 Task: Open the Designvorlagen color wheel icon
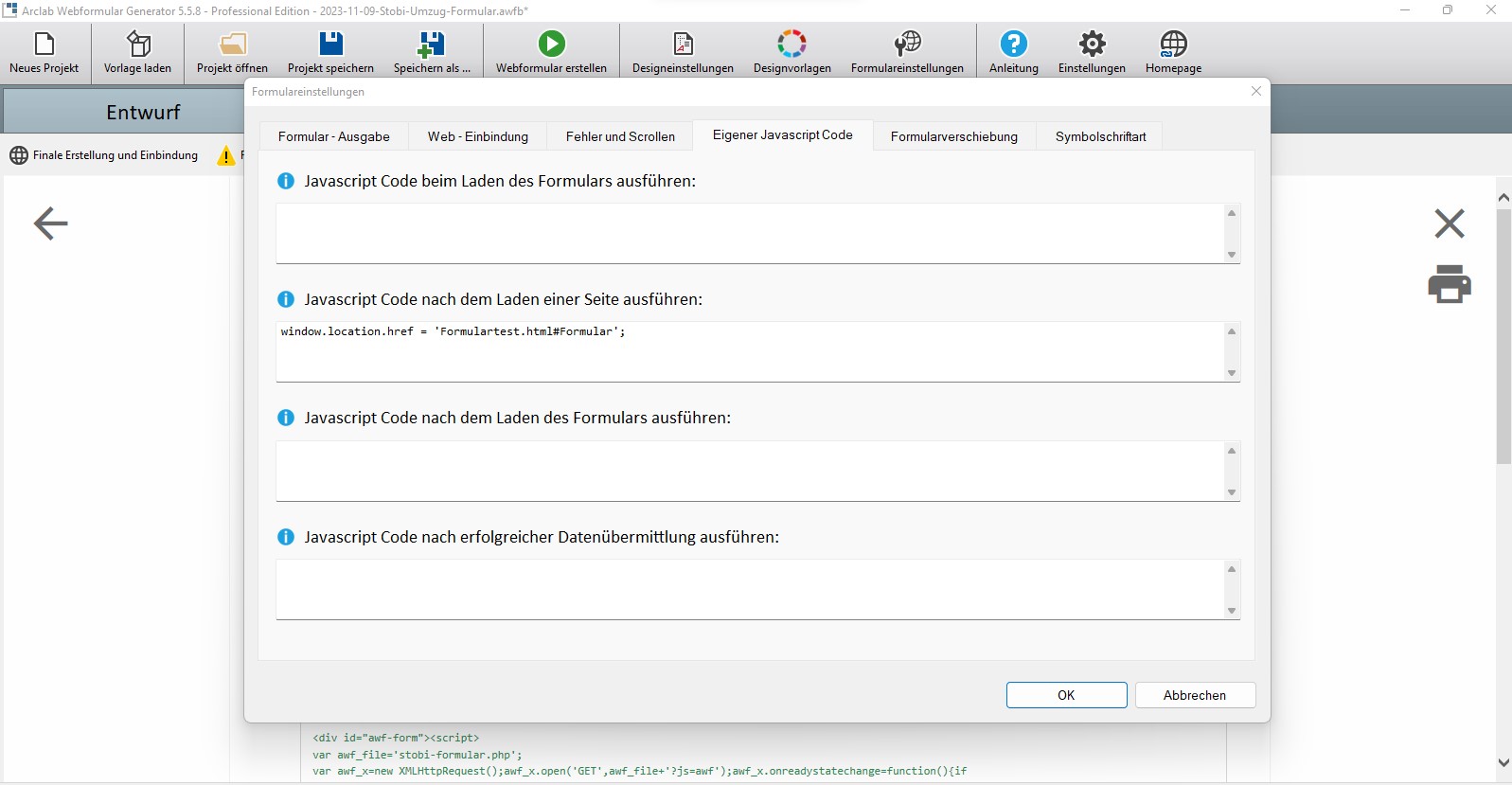792,45
